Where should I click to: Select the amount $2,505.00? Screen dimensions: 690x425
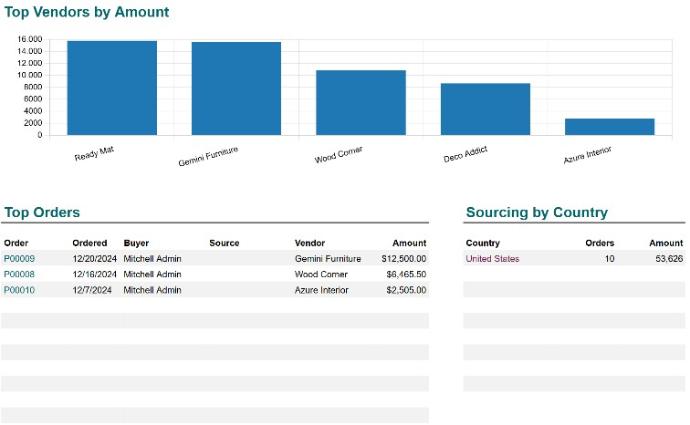pyautogui.click(x=406, y=290)
